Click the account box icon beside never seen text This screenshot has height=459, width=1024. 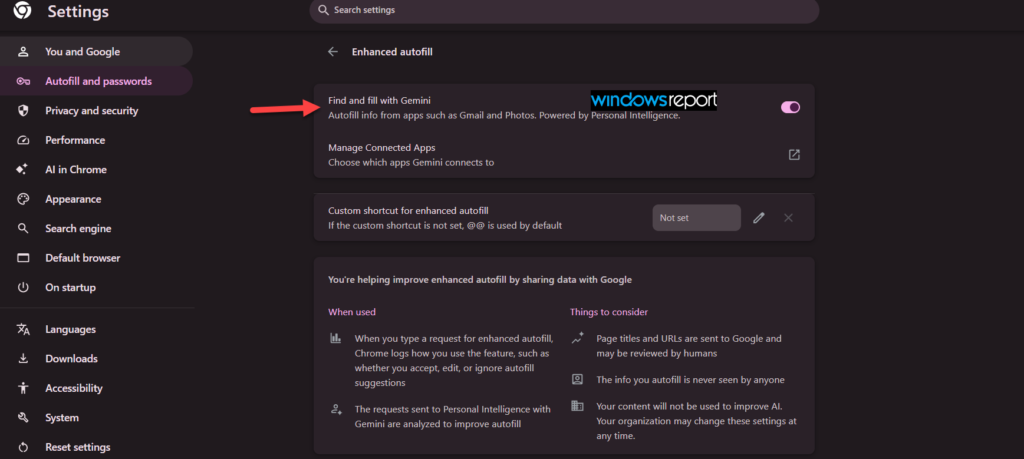pyautogui.click(x=577, y=379)
